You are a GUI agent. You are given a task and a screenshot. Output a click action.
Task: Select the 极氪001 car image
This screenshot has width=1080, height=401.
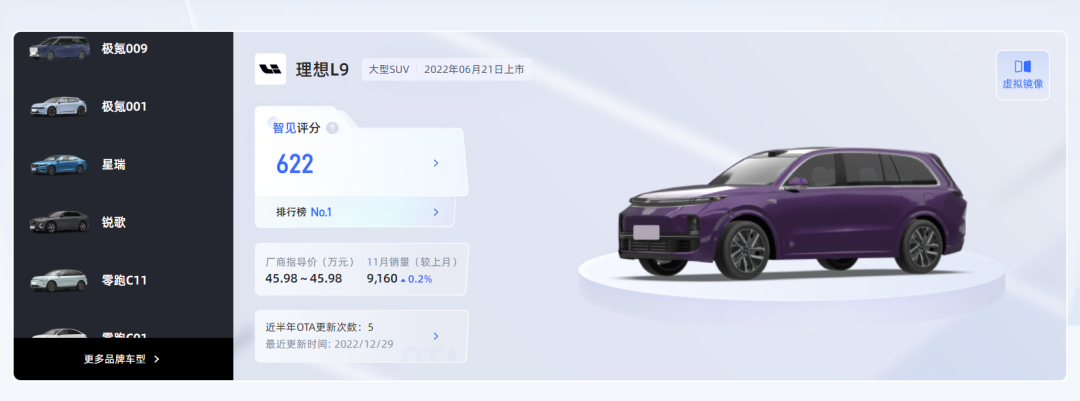tap(59, 107)
